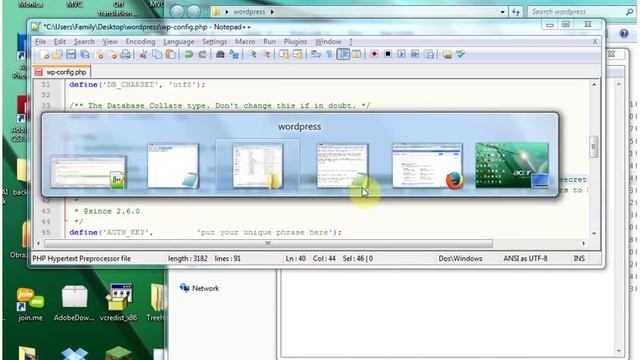
Task: Start macro recording with red dot
Action: pos(374,54)
